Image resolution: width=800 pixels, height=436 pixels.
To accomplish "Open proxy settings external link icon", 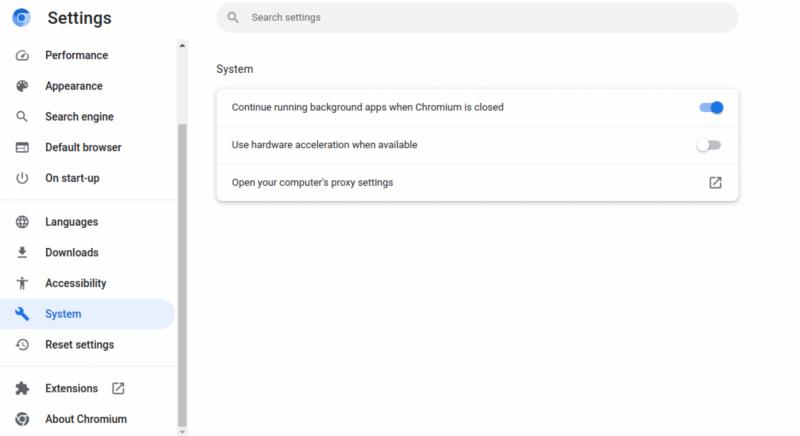I will [715, 183].
